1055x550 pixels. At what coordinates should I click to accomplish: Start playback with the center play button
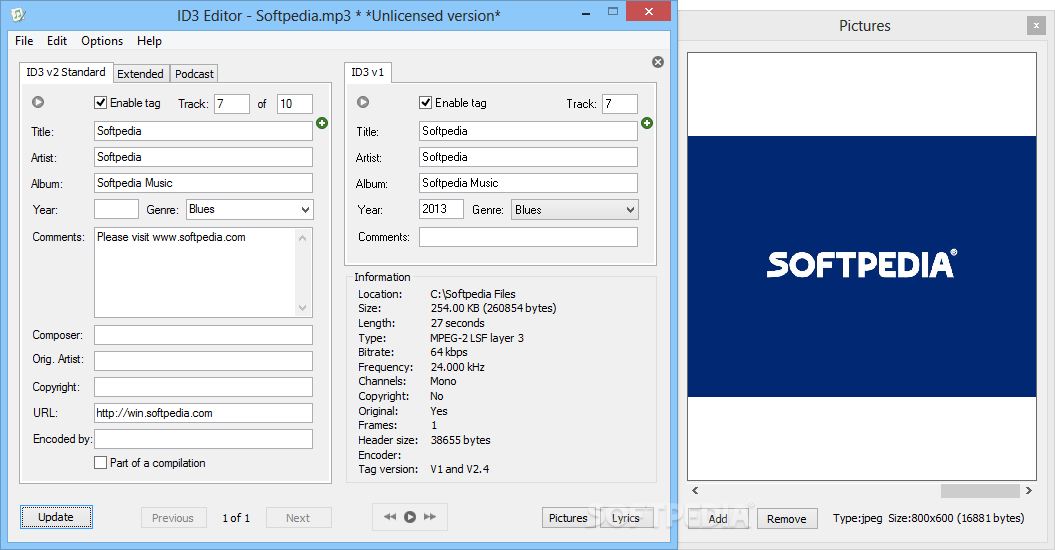410,517
